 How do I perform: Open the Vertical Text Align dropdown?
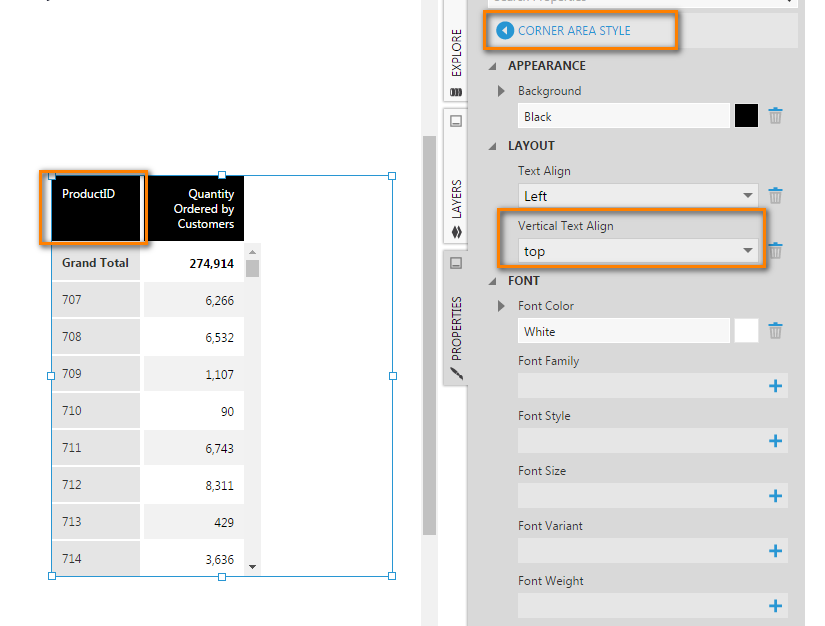click(638, 251)
